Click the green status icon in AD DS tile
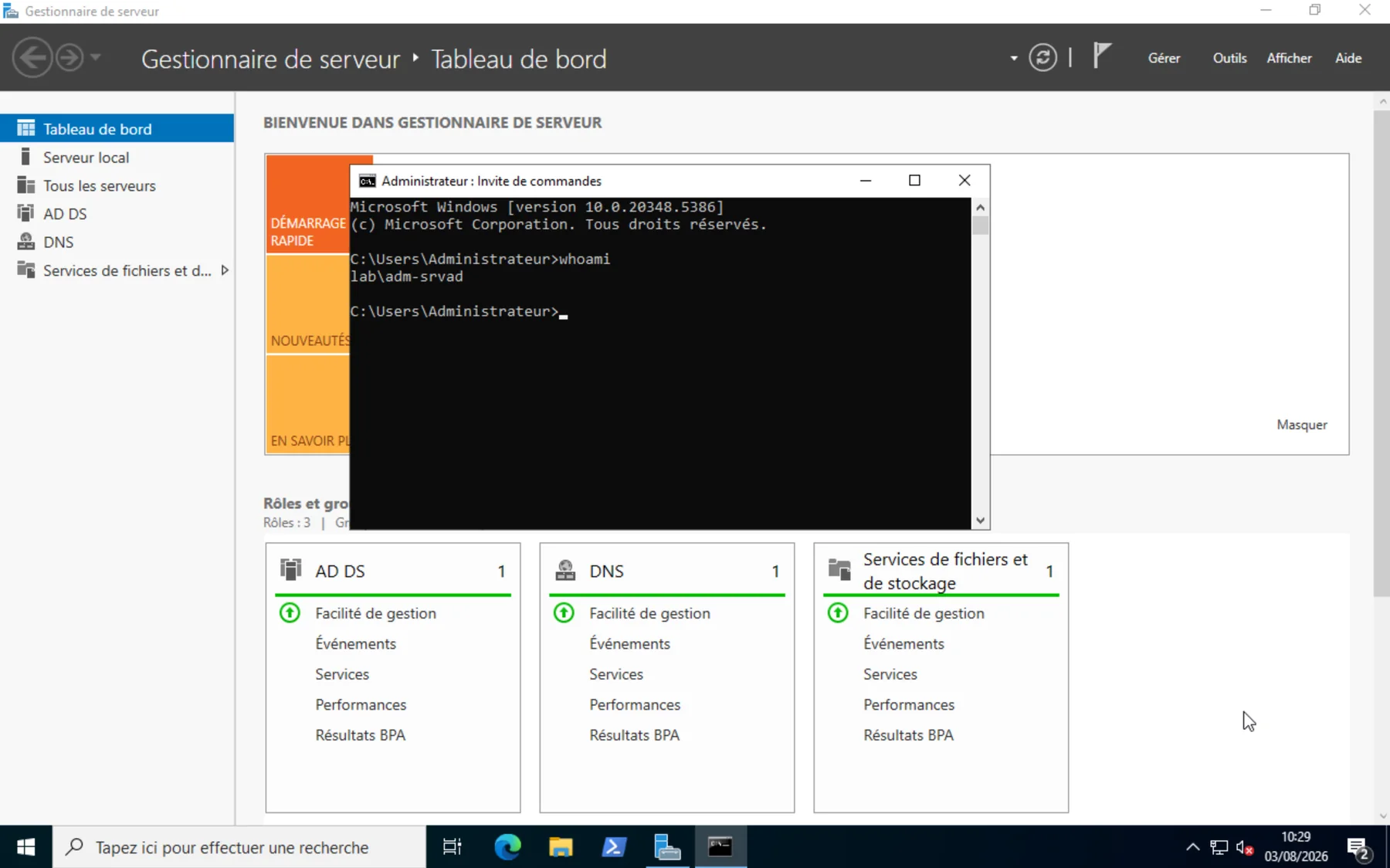Image resolution: width=1390 pixels, height=868 pixels. pyautogui.click(x=290, y=613)
